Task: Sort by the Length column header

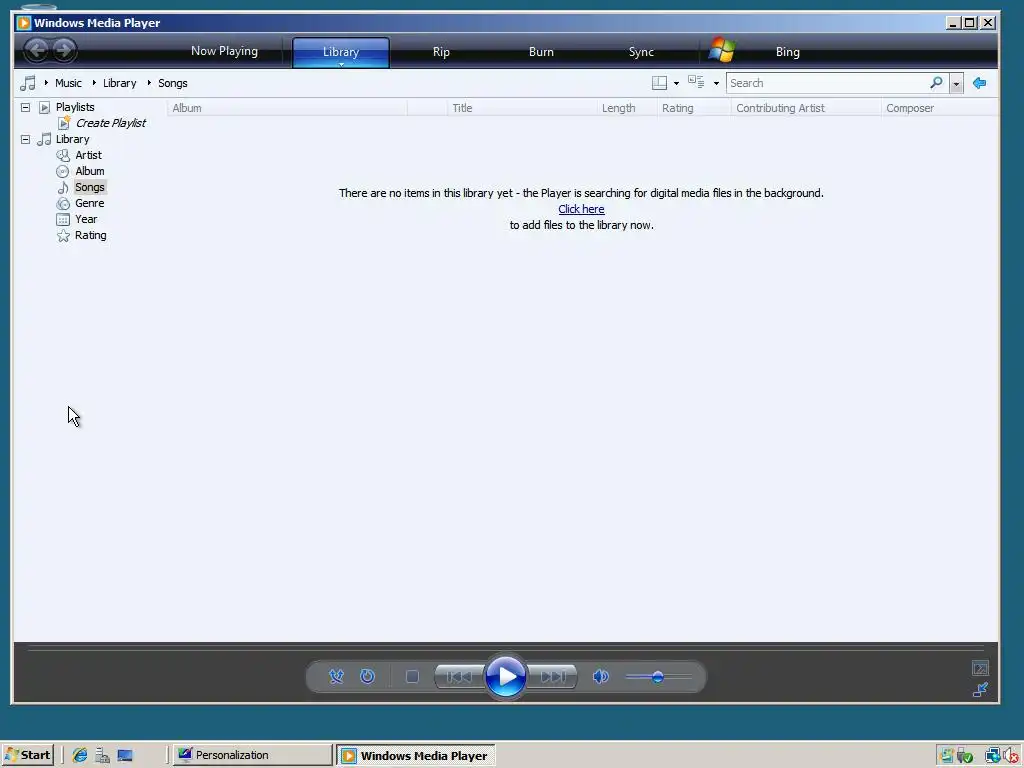Action: pyautogui.click(x=627, y=108)
